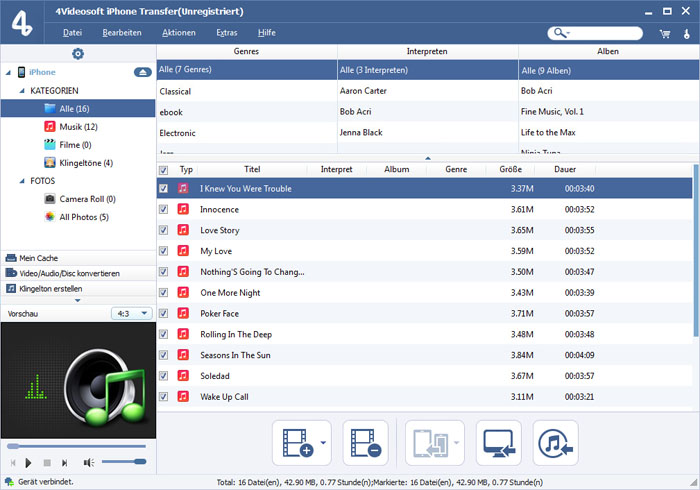Viewport: 700px width, 490px height.
Task: Click the Camera Roll icon
Action: [50, 199]
